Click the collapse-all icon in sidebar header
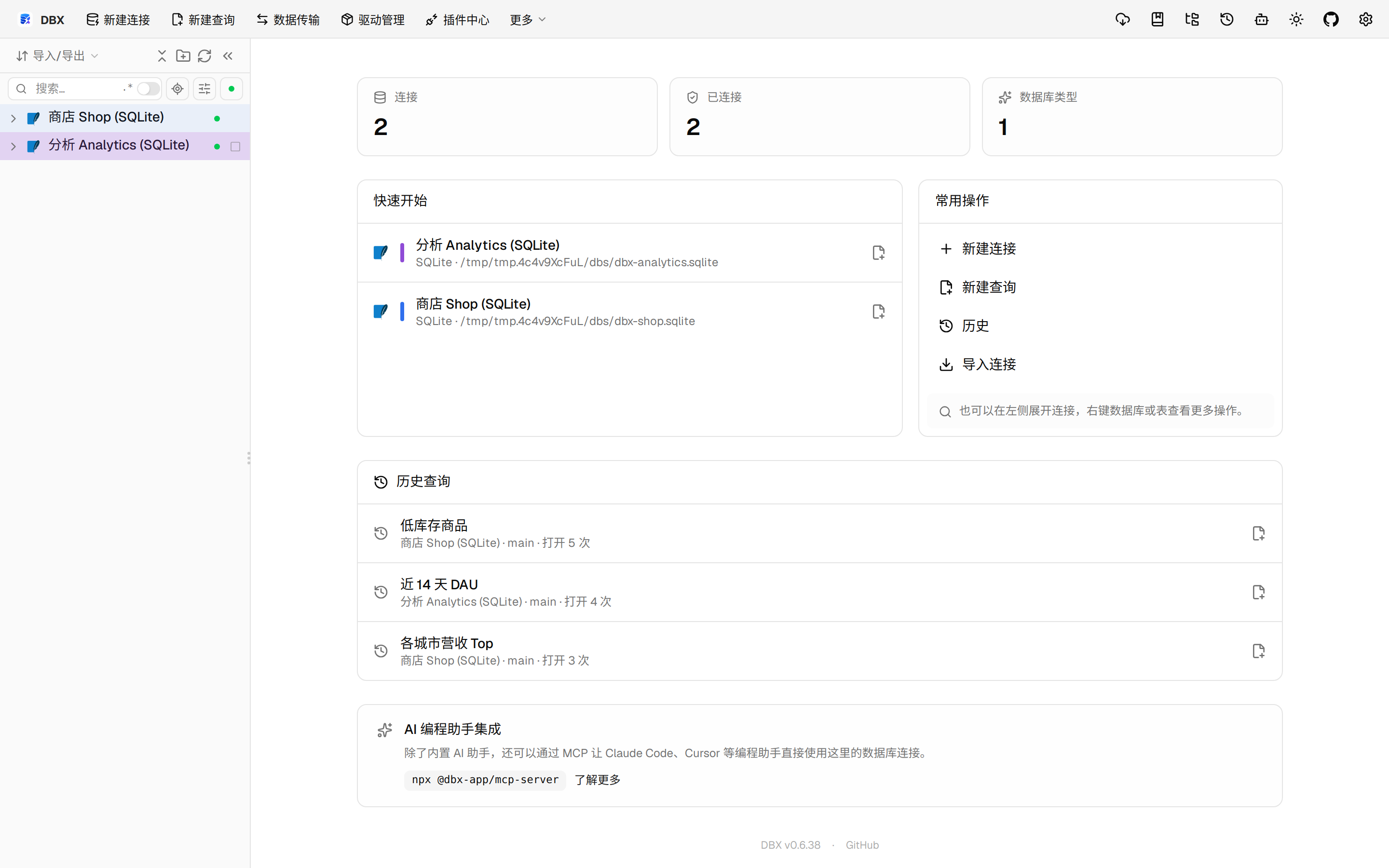Screen dimensions: 1389x868 click(162, 55)
